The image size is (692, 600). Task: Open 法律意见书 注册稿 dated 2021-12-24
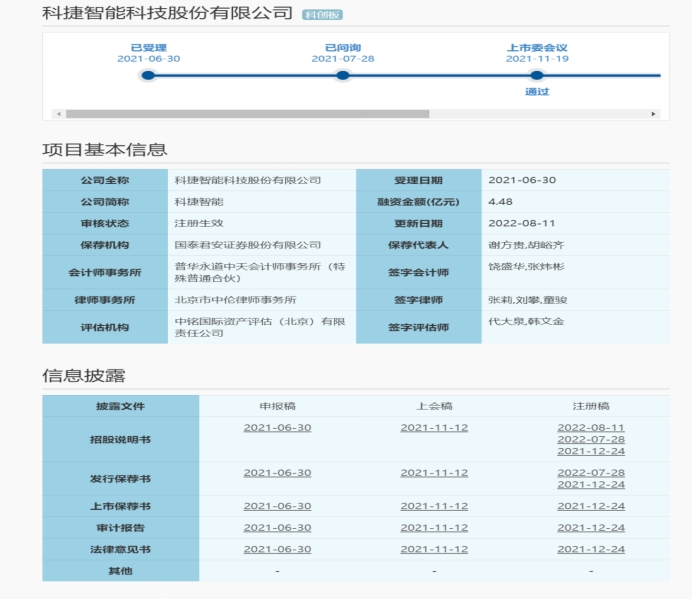591,549
